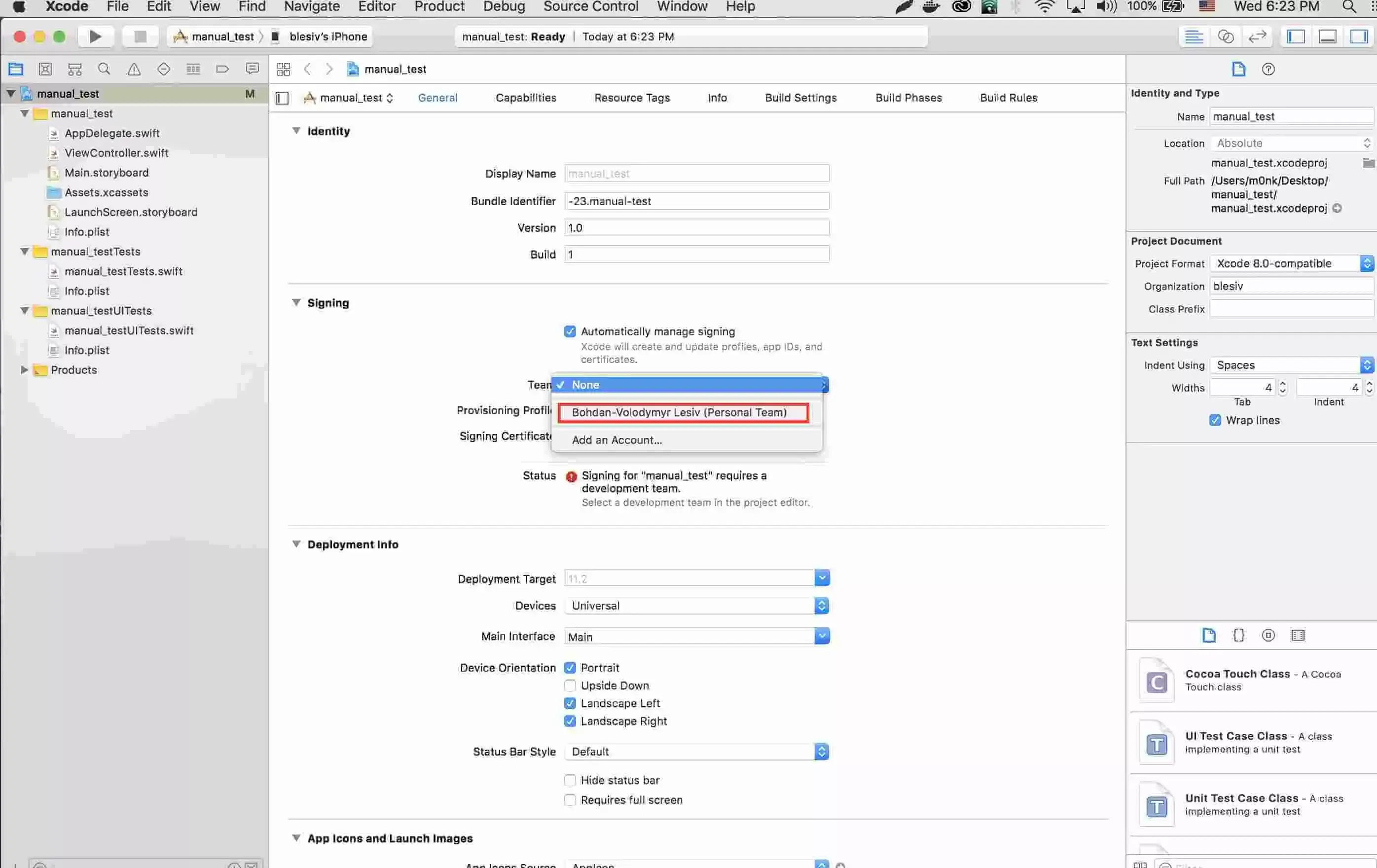Expand the Devices dropdown selector
This screenshot has height=868, width=1377.
[822, 605]
